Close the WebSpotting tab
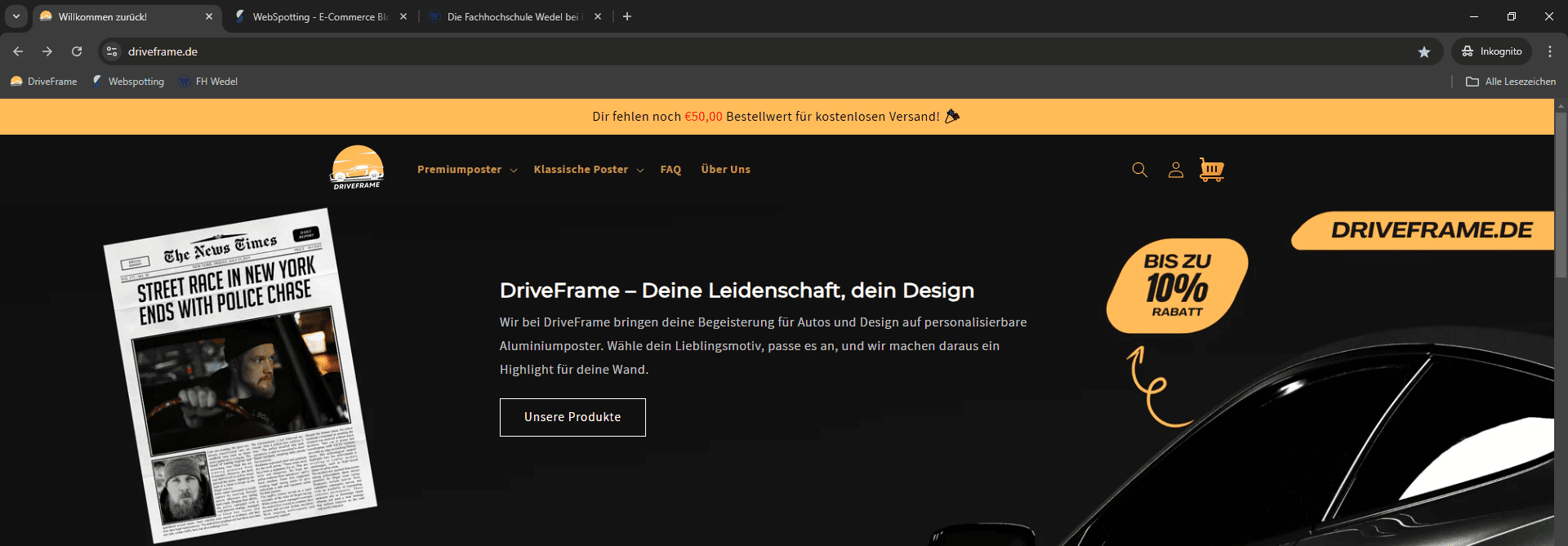 [x=403, y=16]
